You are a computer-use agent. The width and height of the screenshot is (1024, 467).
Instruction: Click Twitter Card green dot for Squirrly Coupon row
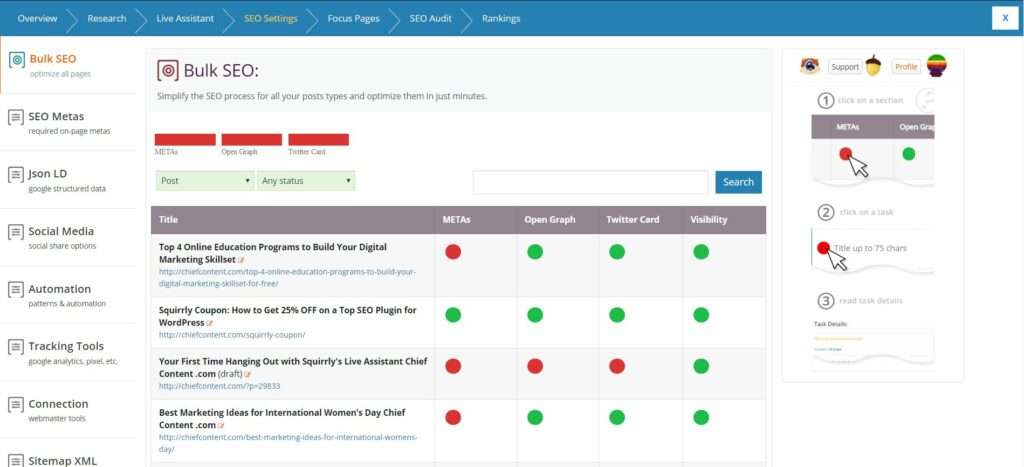pos(617,315)
